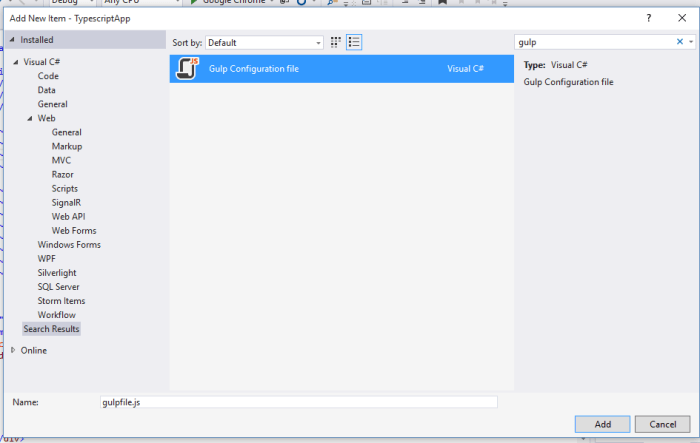Select Gulp Configuration file template icon
Screen dimensions: 700x443
[x=187, y=68]
